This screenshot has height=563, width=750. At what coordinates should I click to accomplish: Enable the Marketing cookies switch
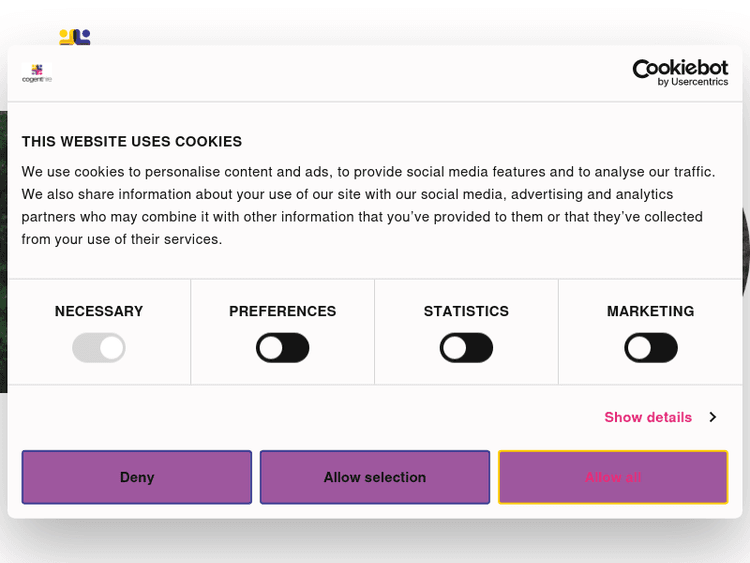(651, 348)
